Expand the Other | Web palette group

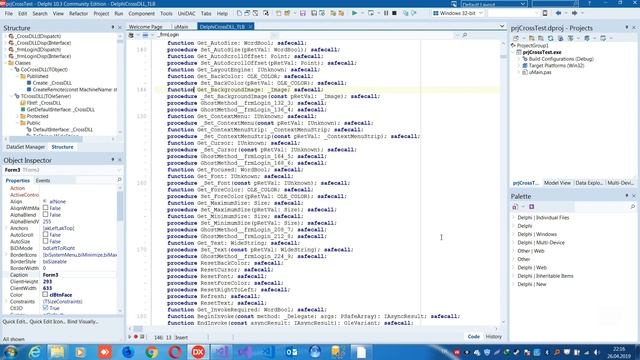tap(513, 251)
